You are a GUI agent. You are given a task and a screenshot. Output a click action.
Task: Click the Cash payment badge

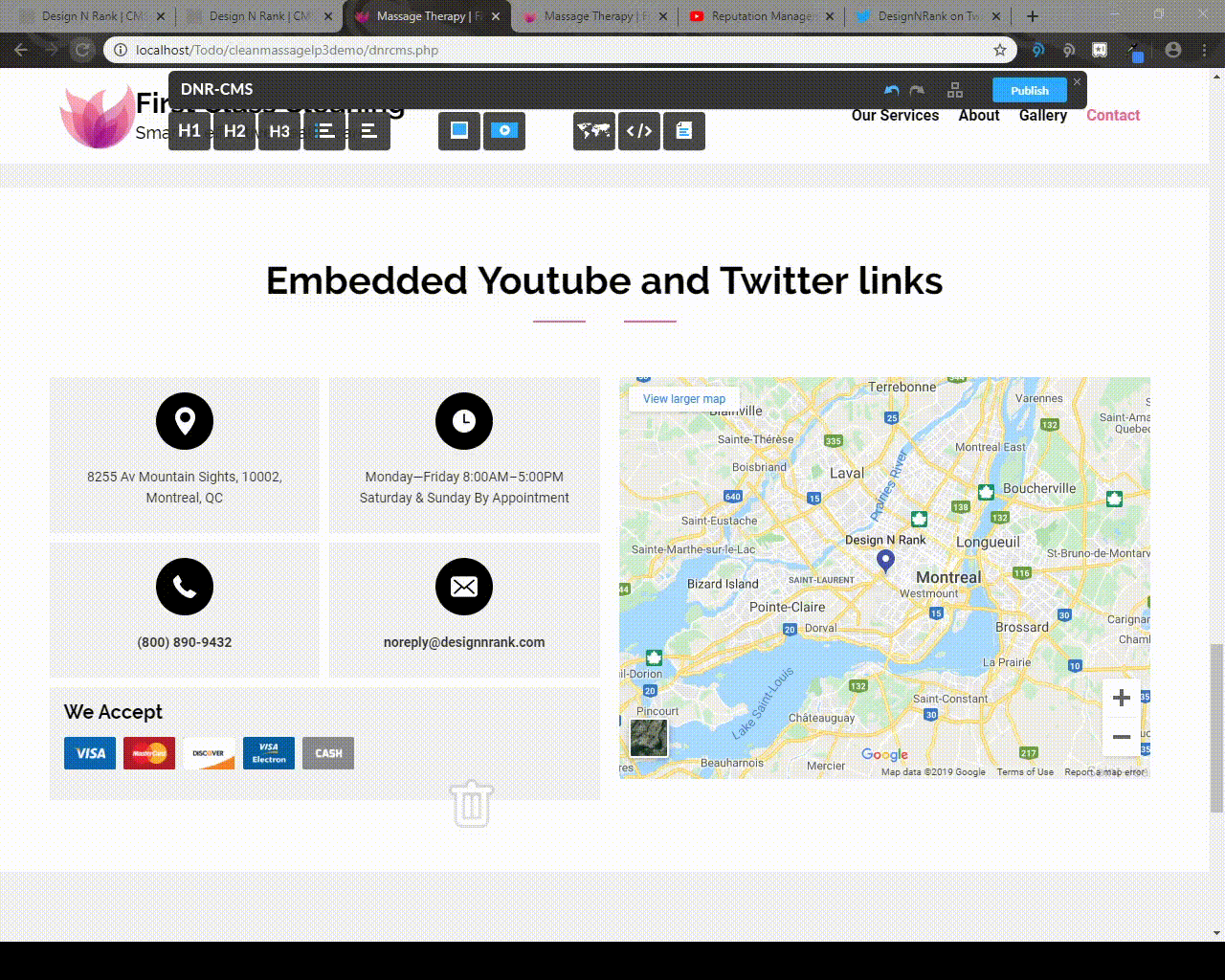328,753
